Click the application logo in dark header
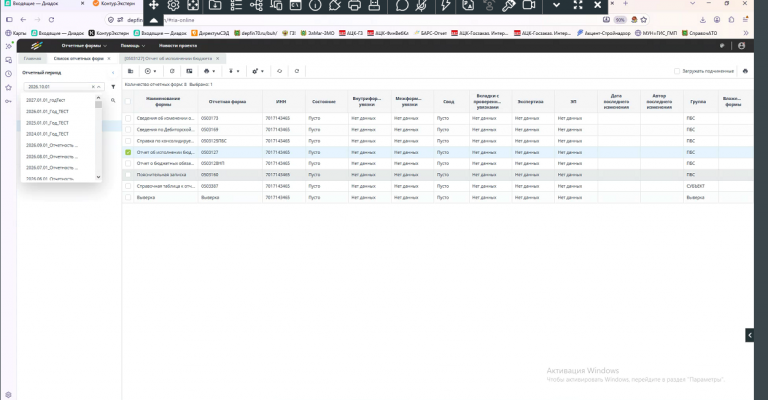Screen dimensions: 768x400 coord(37,46)
